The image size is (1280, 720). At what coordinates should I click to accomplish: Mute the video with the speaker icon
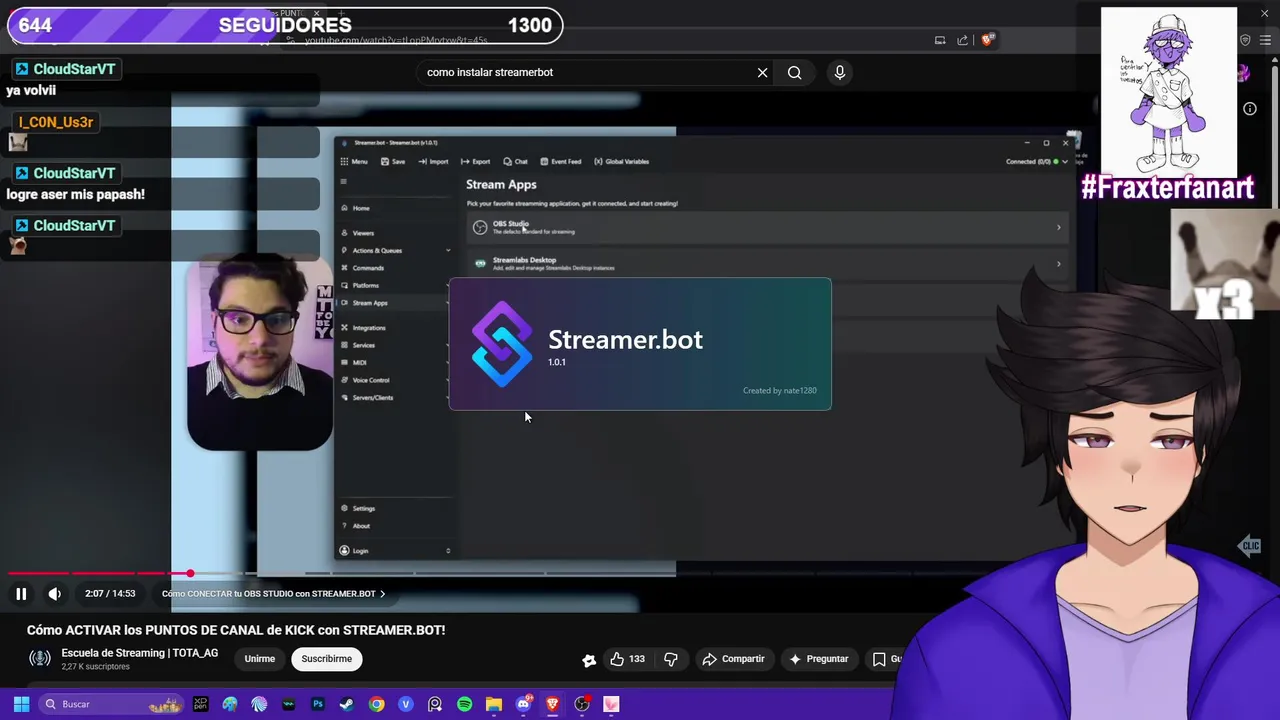pyautogui.click(x=55, y=594)
